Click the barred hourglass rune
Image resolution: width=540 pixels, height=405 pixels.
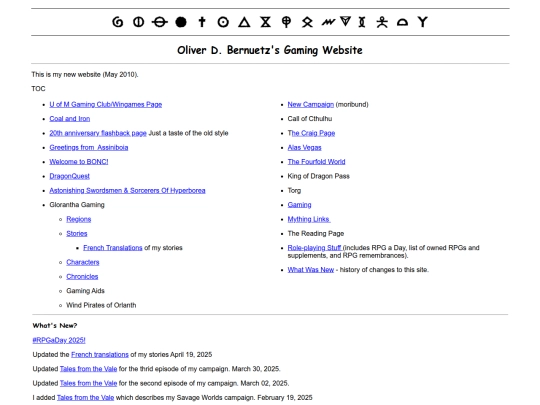point(266,22)
